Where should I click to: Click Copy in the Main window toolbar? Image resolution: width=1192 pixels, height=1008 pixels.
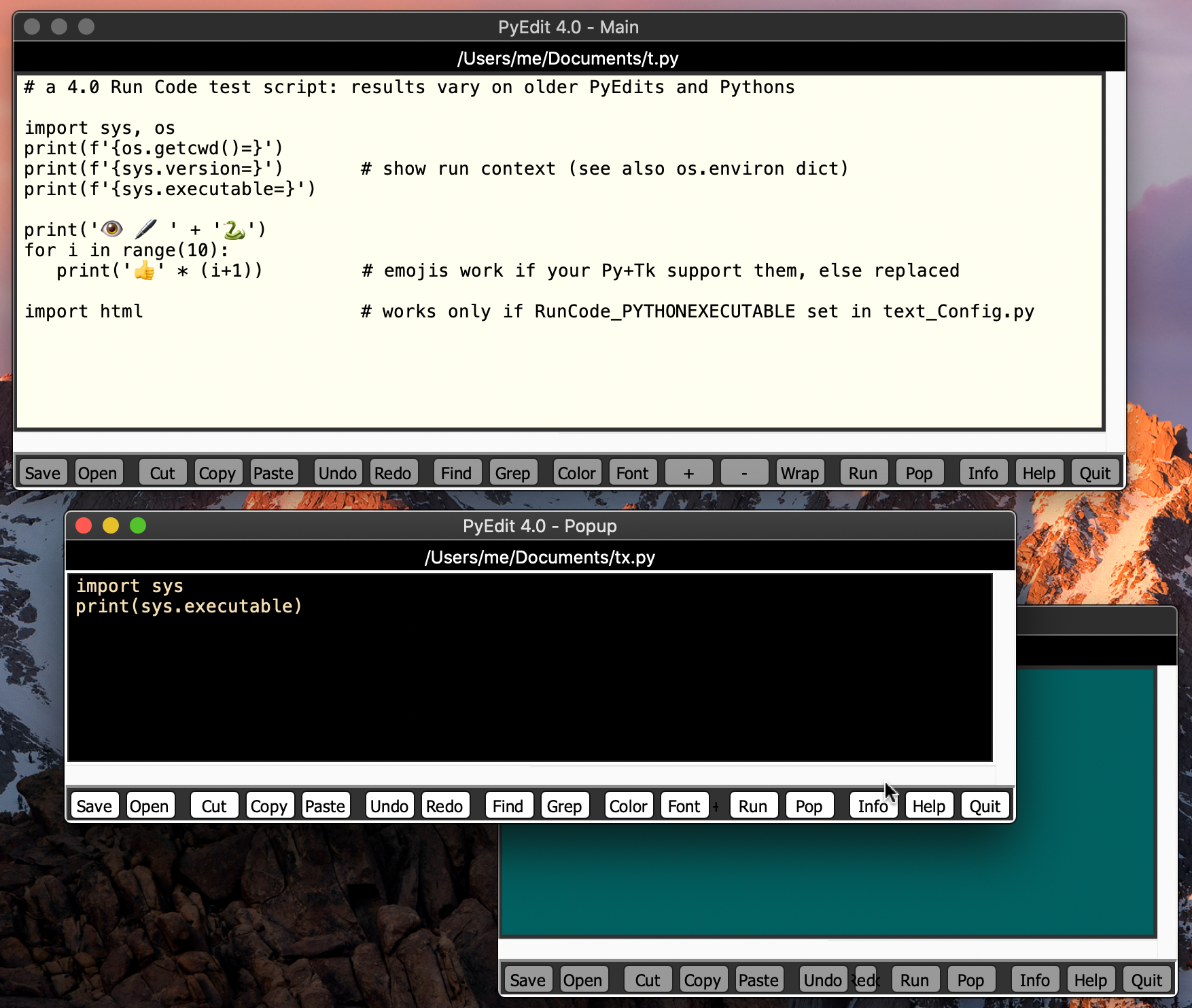tap(217, 472)
